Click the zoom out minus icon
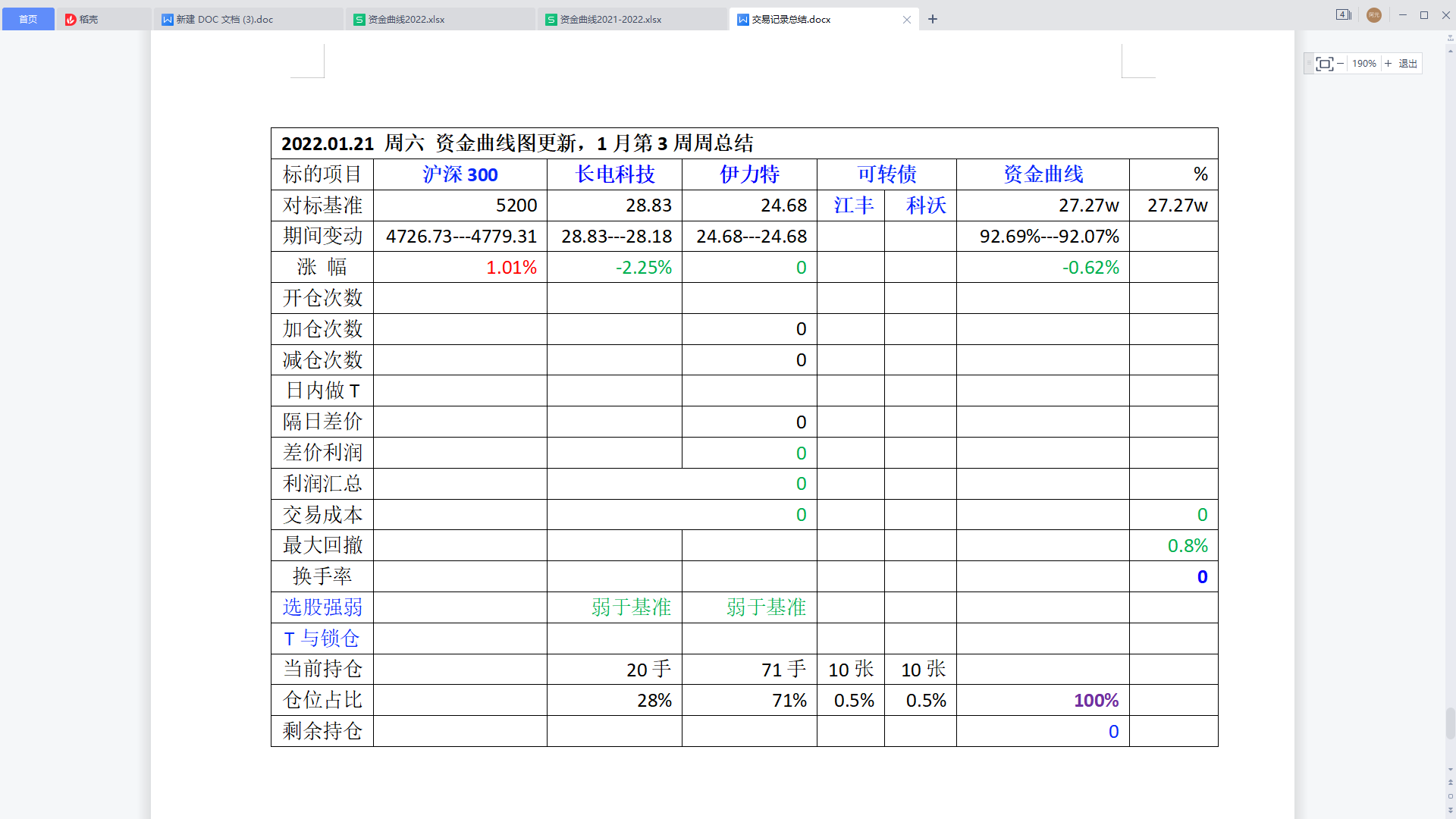The image size is (1456, 819). point(1341,63)
